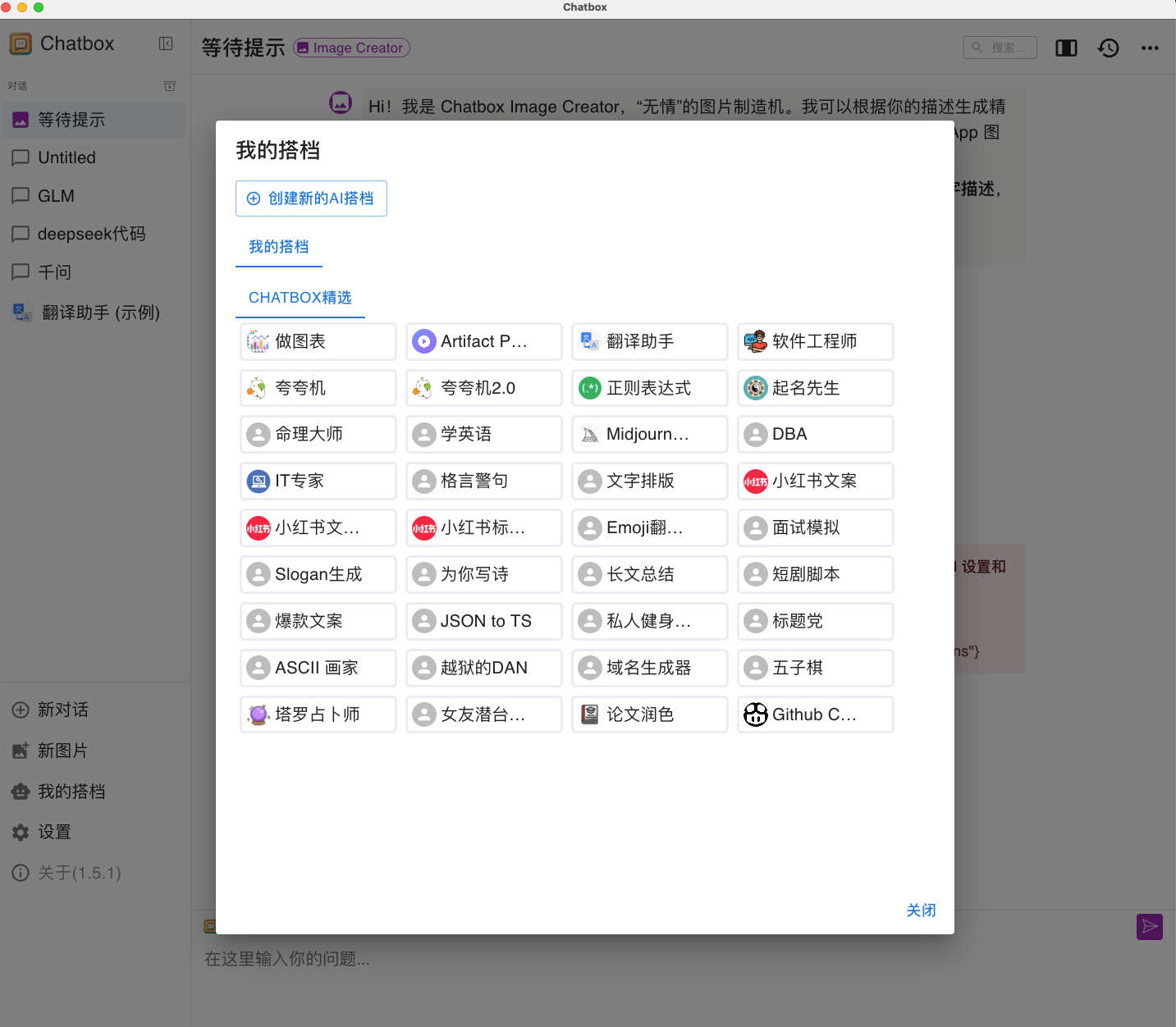Click the search input field
Image resolution: width=1176 pixels, height=1027 pixels.
(1000, 48)
